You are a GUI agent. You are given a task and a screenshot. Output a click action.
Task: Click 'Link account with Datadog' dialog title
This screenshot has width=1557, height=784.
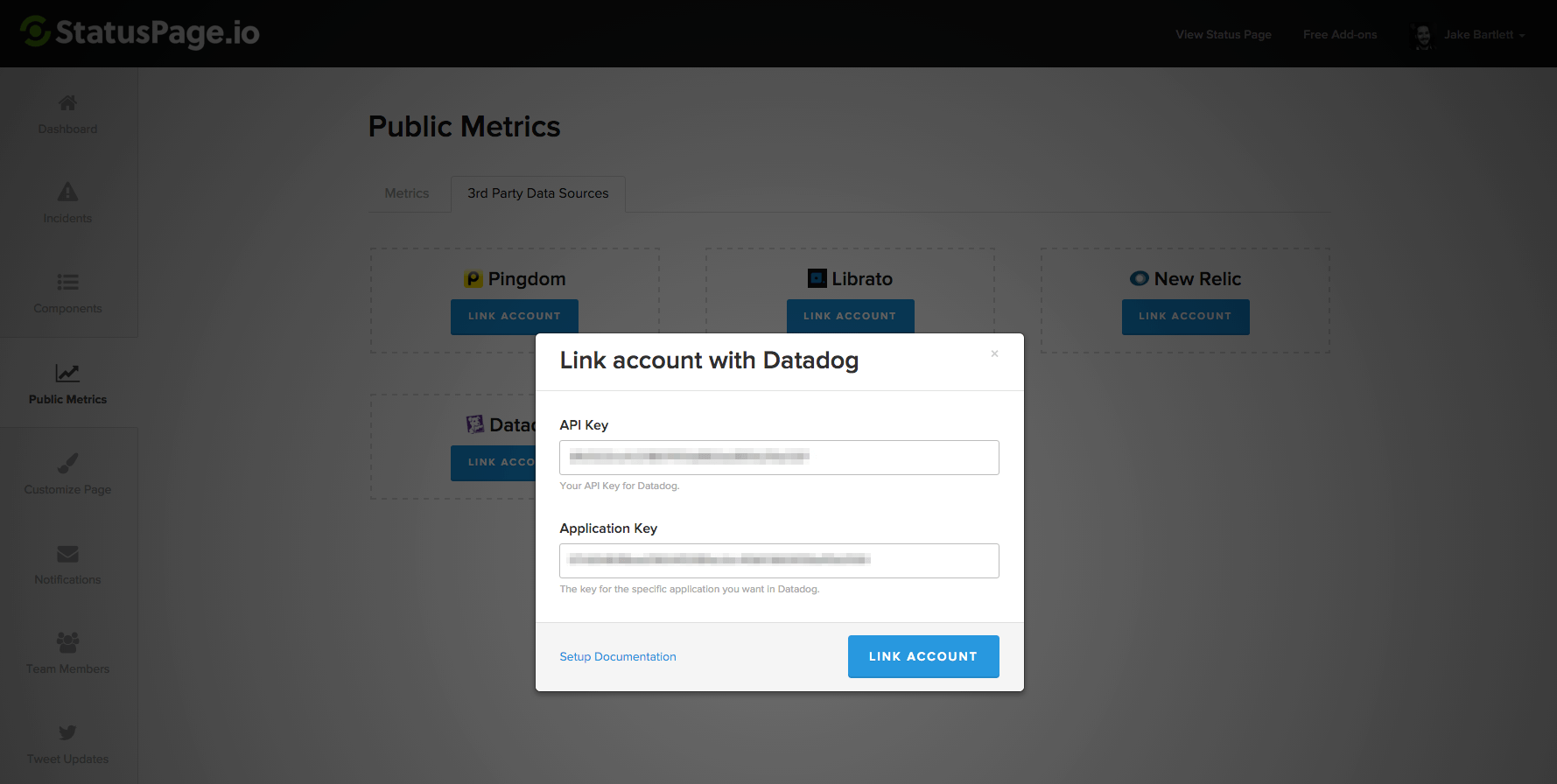click(x=709, y=360)
